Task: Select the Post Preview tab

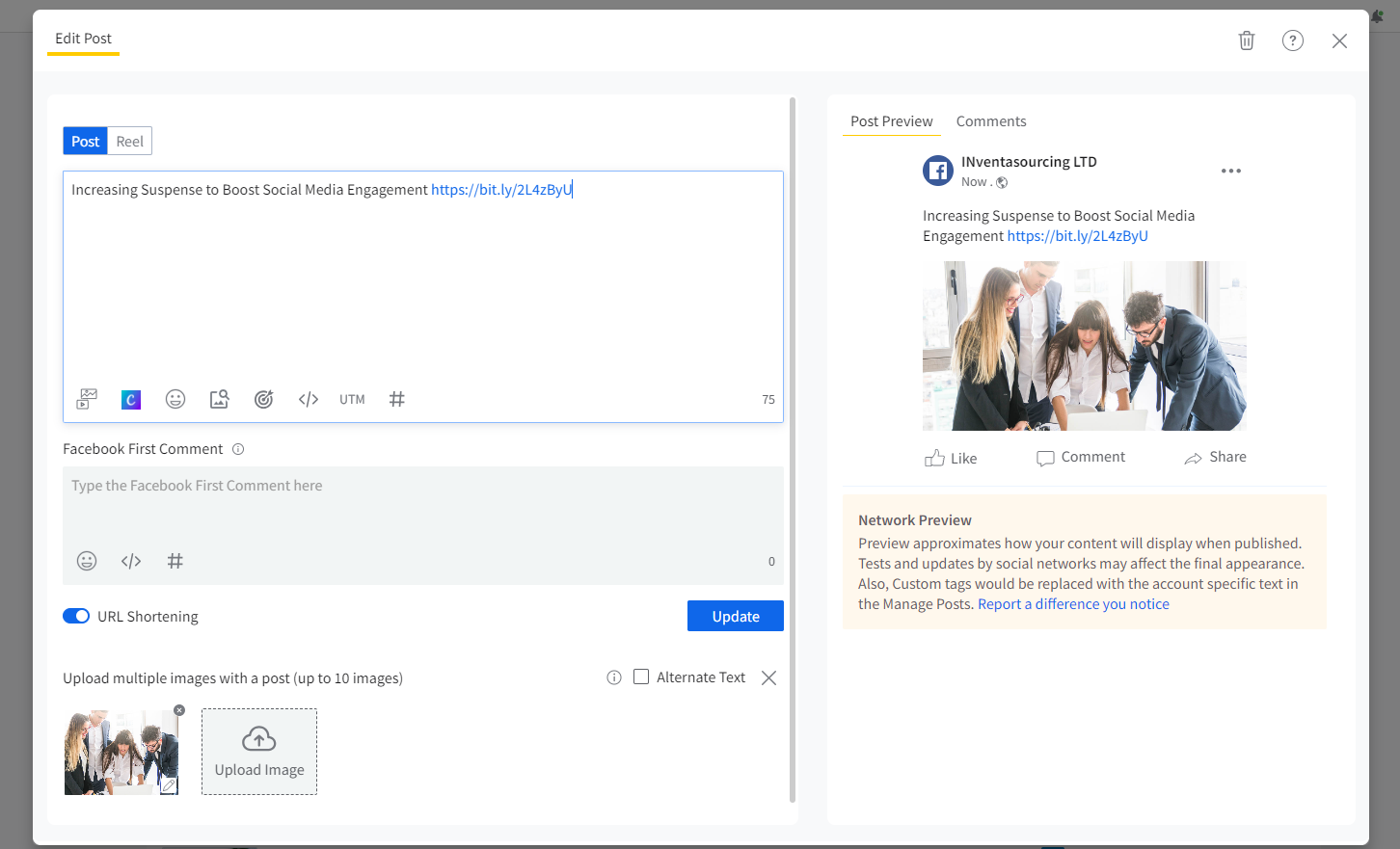Action: point(891,121)
